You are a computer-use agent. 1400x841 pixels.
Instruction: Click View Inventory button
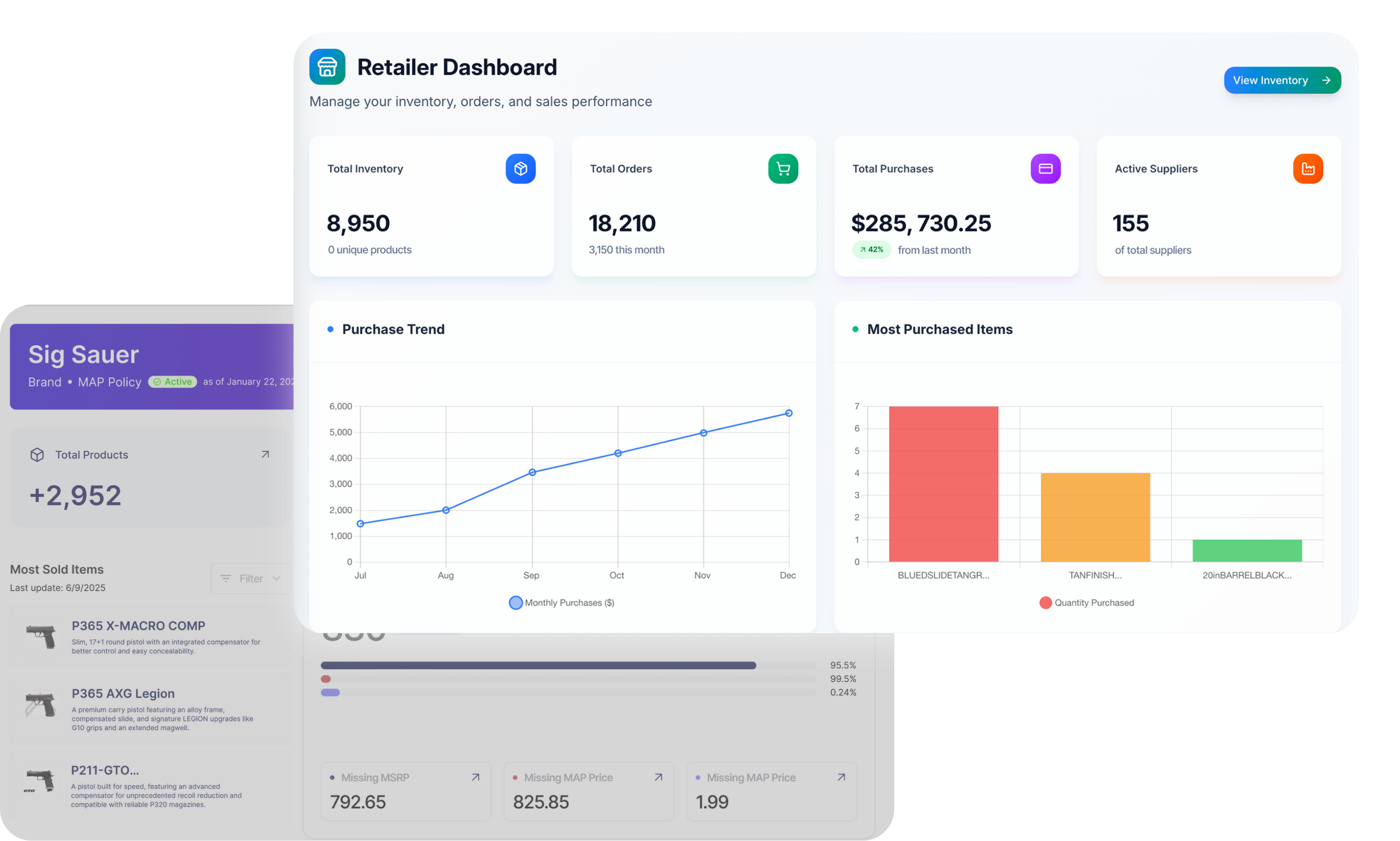1282,80
